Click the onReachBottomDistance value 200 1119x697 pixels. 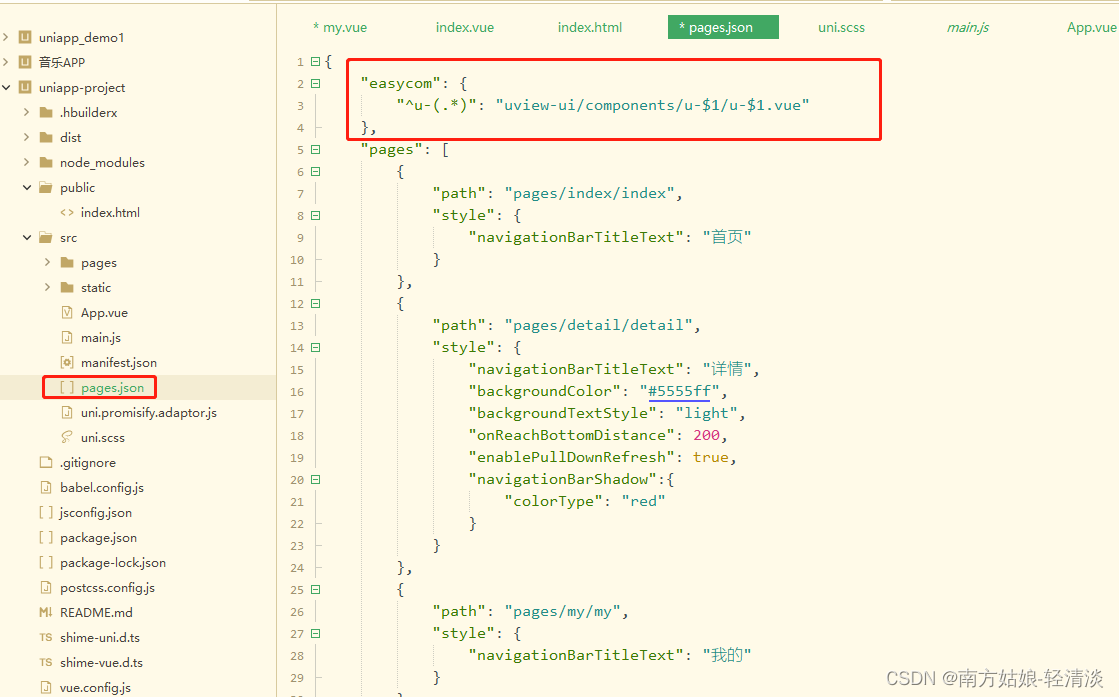click(707, 435)
